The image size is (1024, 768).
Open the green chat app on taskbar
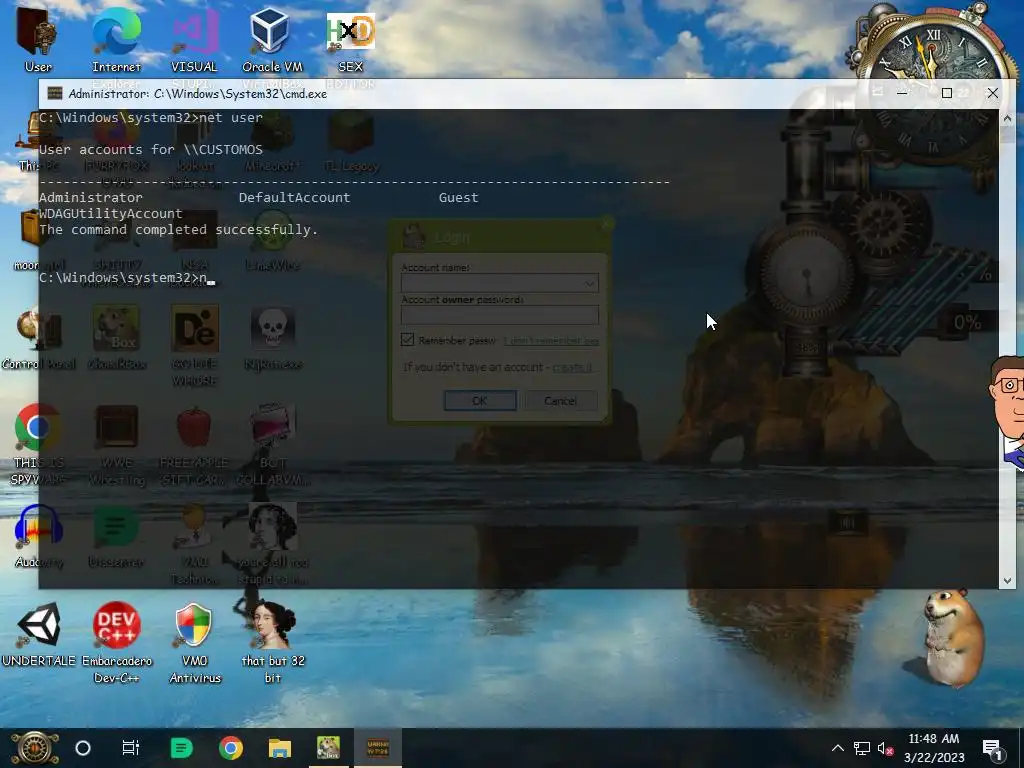[181, 748]
